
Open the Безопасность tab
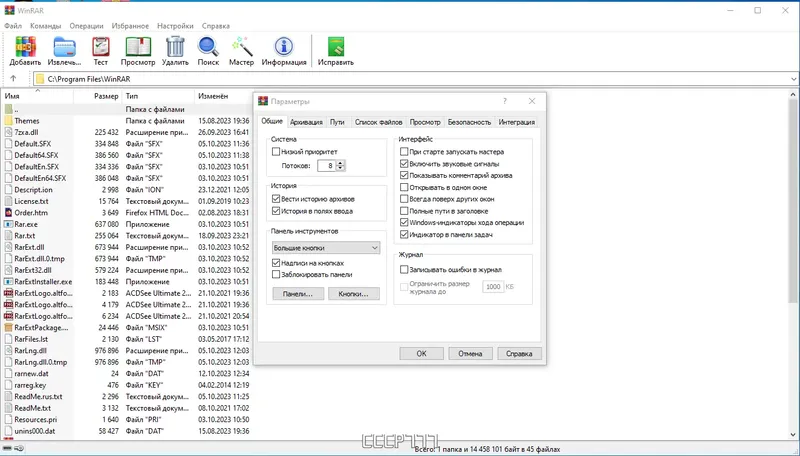click(x=469, y=122)
